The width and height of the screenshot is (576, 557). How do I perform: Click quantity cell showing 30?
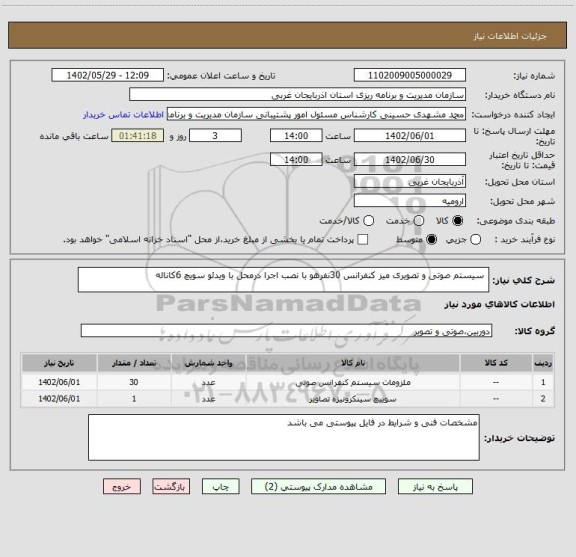pos(134,382)
